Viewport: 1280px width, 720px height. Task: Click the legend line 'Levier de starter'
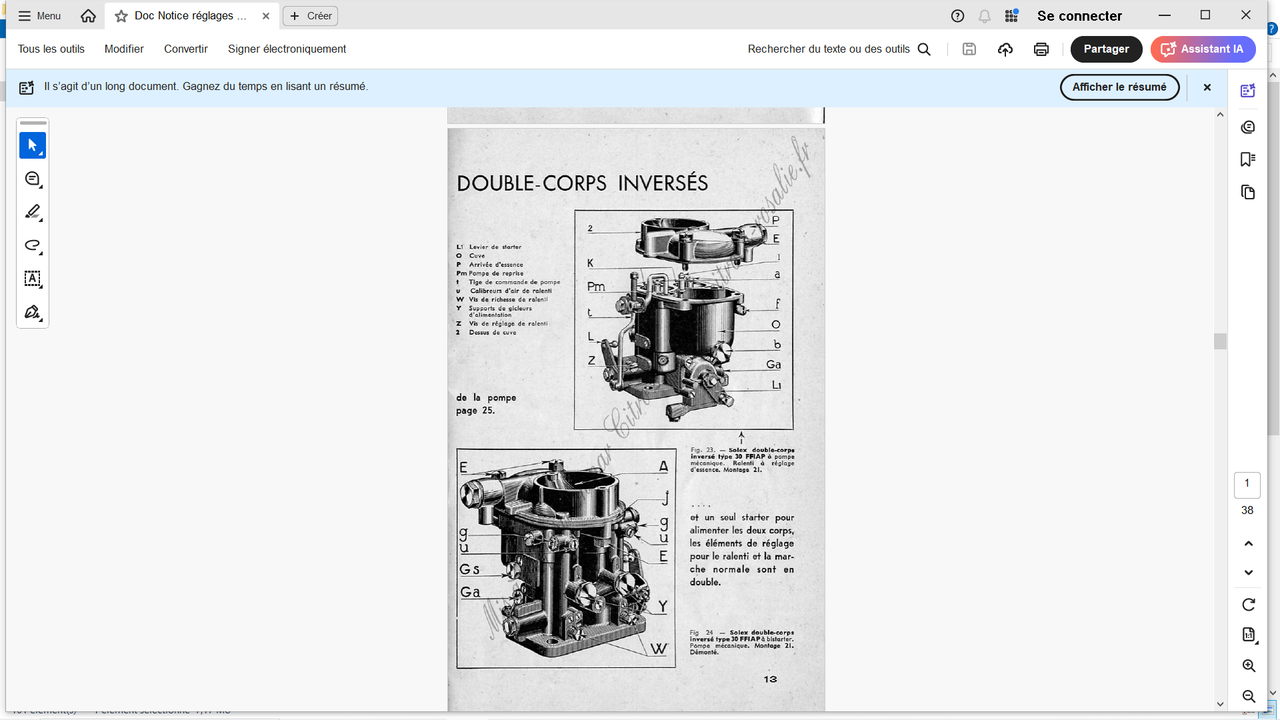[489, 247]
